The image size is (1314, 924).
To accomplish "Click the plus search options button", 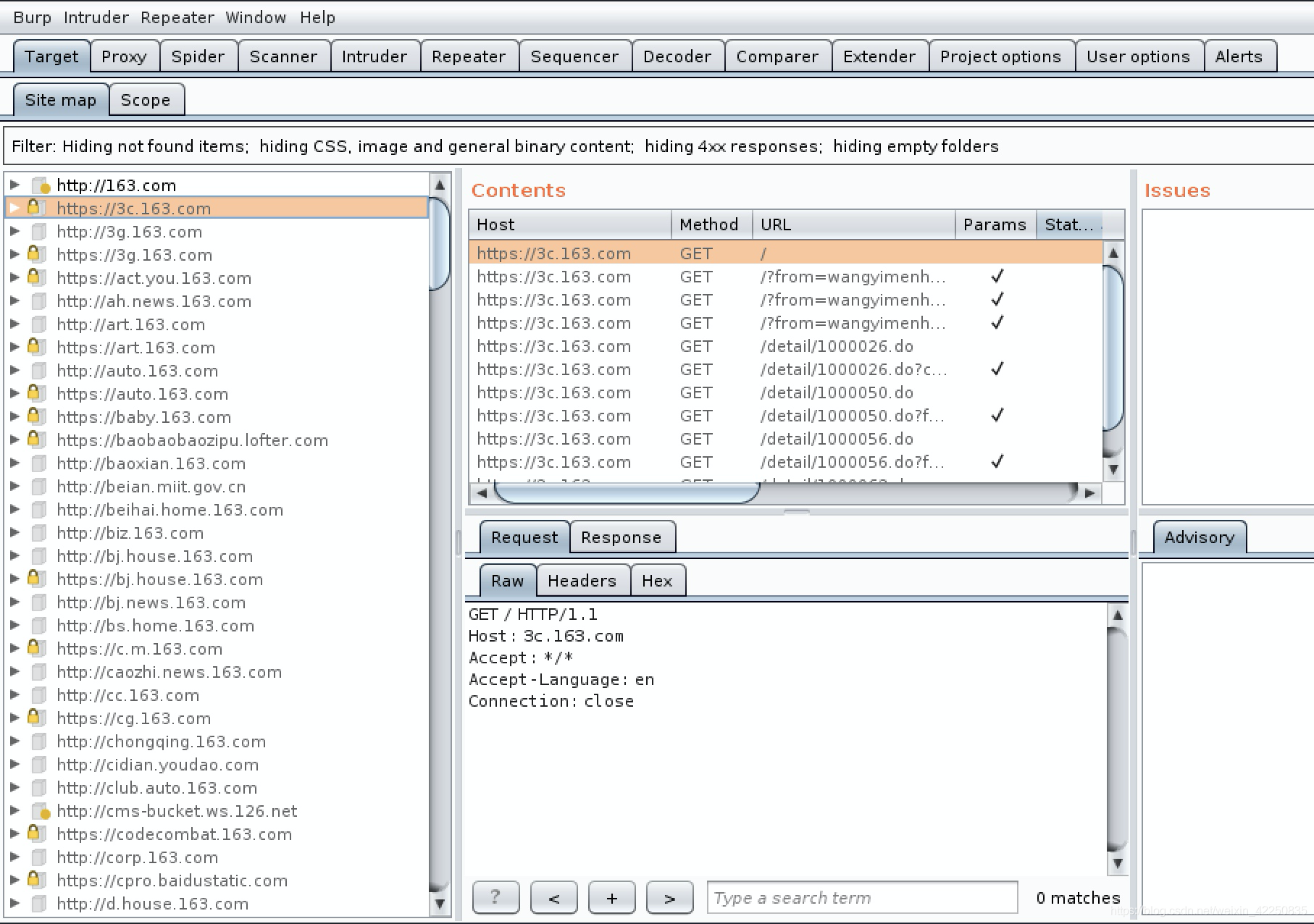I will (x=611, y=898).
